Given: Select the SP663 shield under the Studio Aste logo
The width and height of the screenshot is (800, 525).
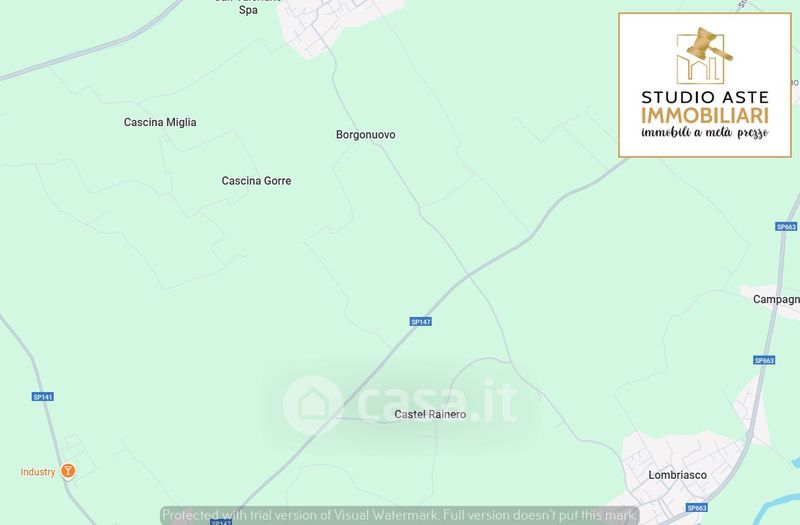Looking at the screenshot, I should point(786,227).
